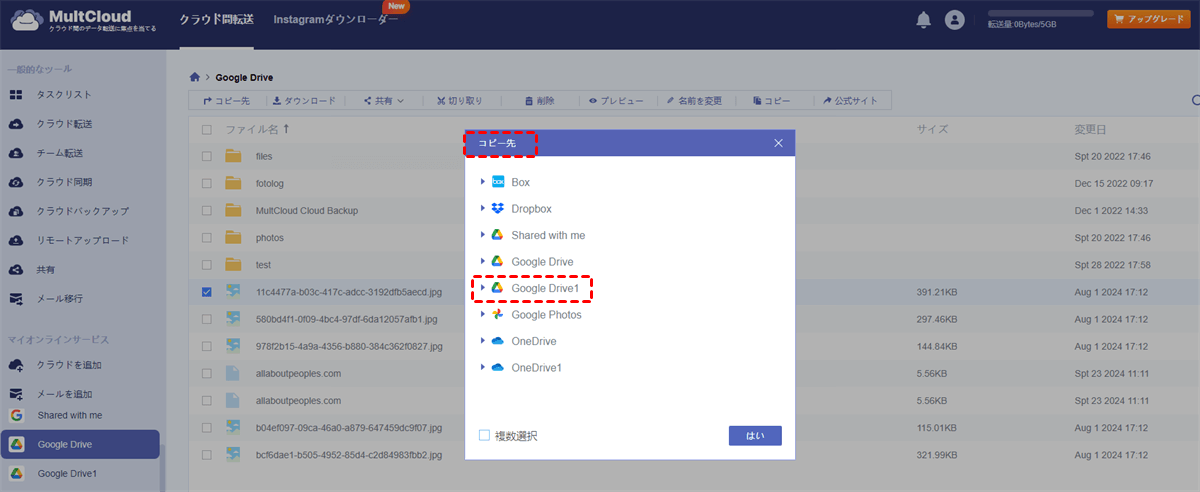Click the コピー先 toolbar button
This screenshot has height=492, width=1200.
click(227, 101)
